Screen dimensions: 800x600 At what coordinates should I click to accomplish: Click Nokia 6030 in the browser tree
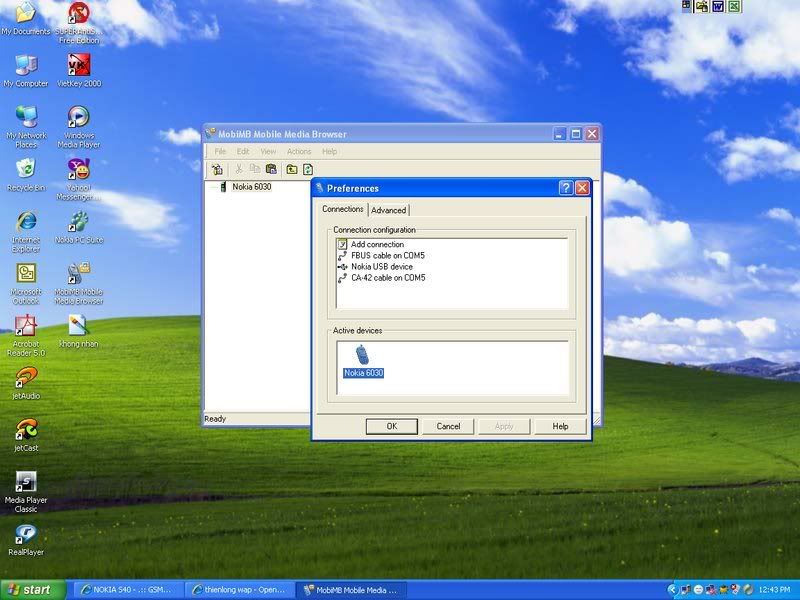(251, 187)
